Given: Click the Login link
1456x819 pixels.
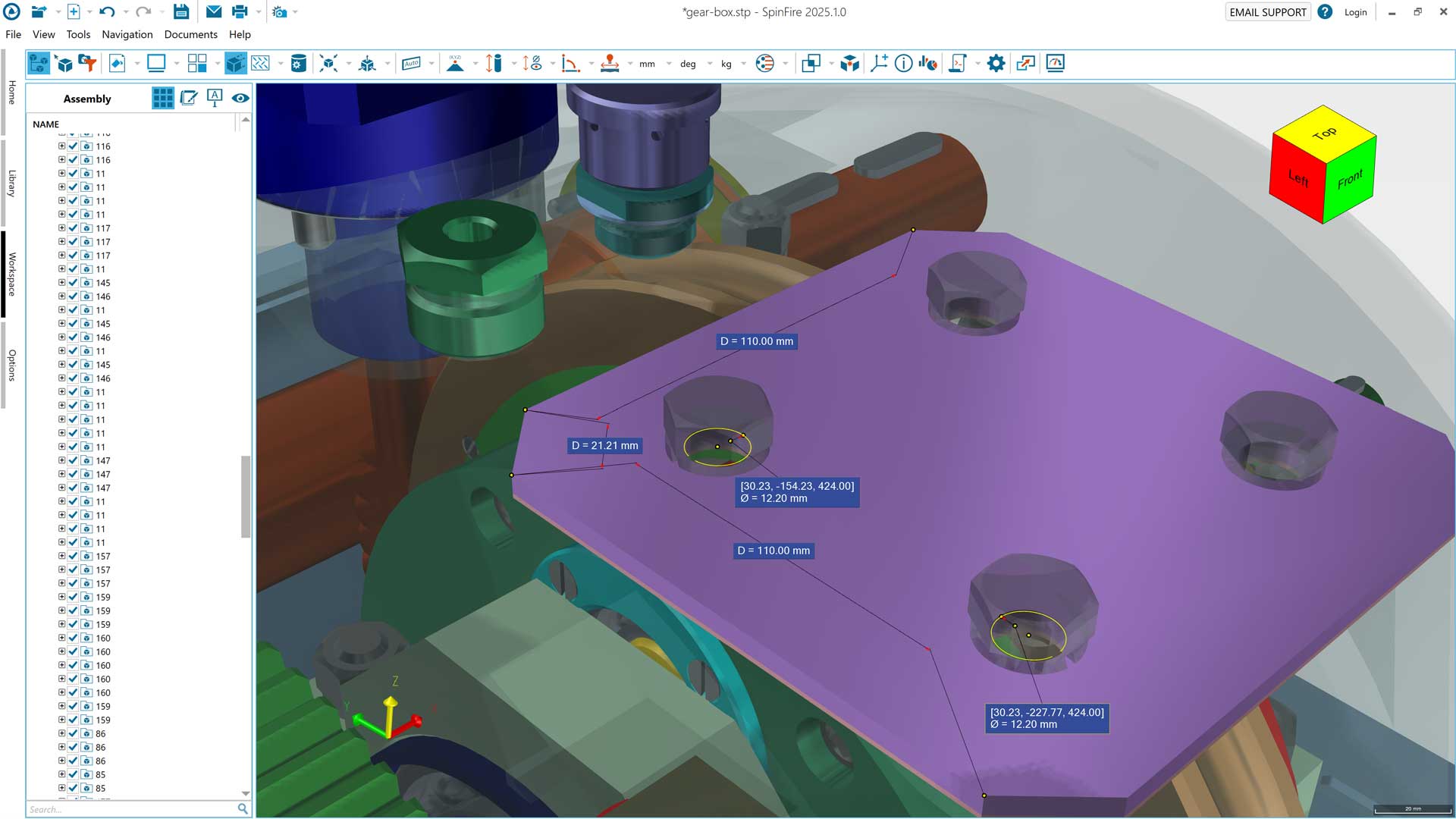Looking at the screenshot, I should (1355, 12).
